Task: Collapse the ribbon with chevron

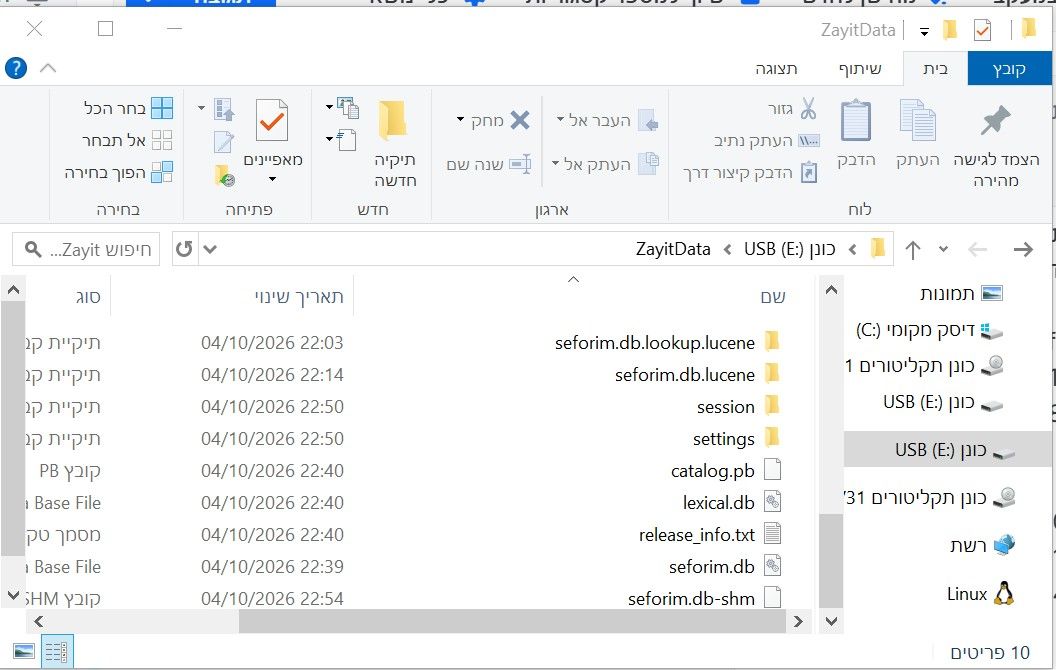Action: tap(48, 68)
